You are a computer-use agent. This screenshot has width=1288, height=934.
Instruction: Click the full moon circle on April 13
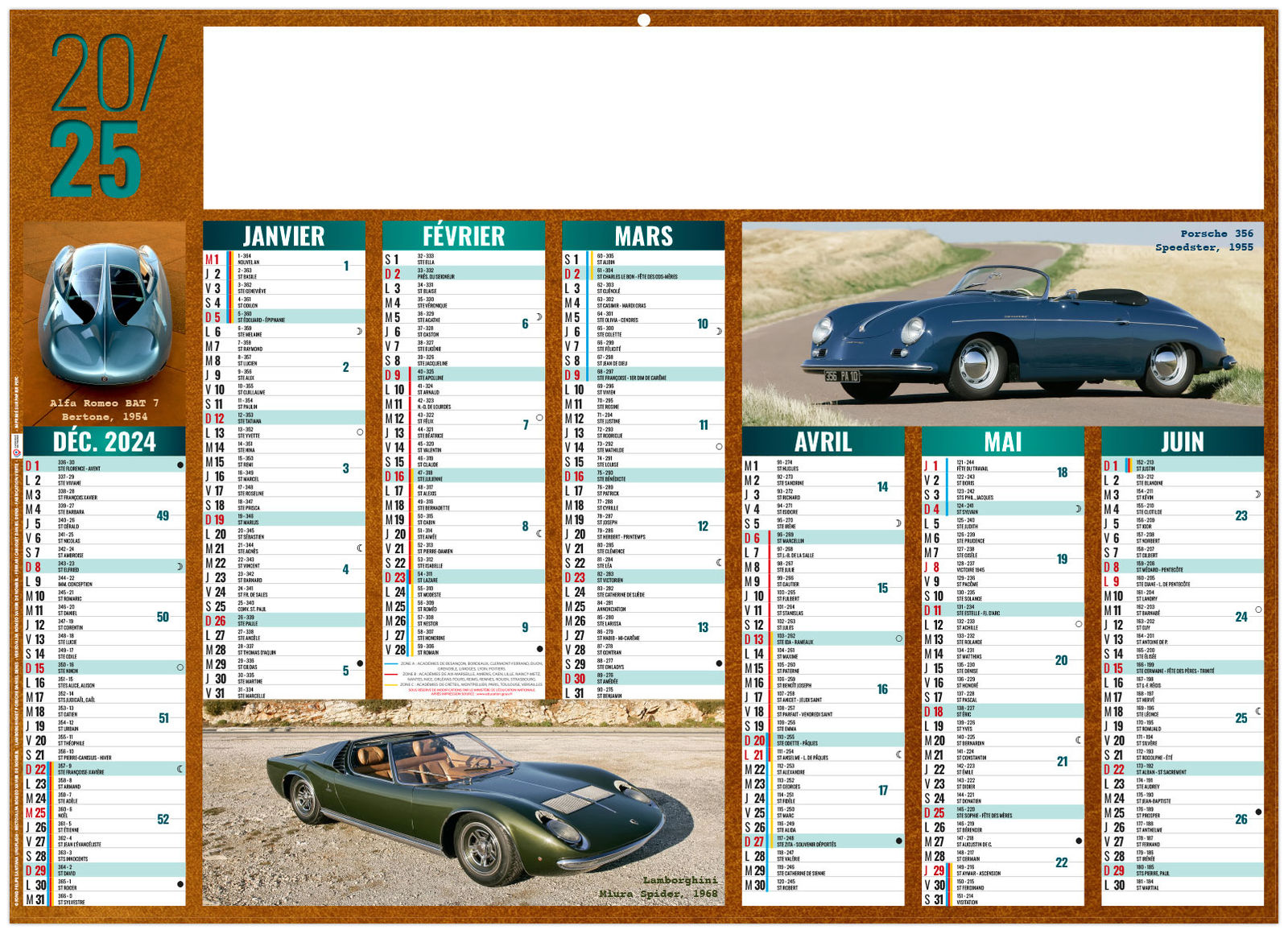(898, 639)
